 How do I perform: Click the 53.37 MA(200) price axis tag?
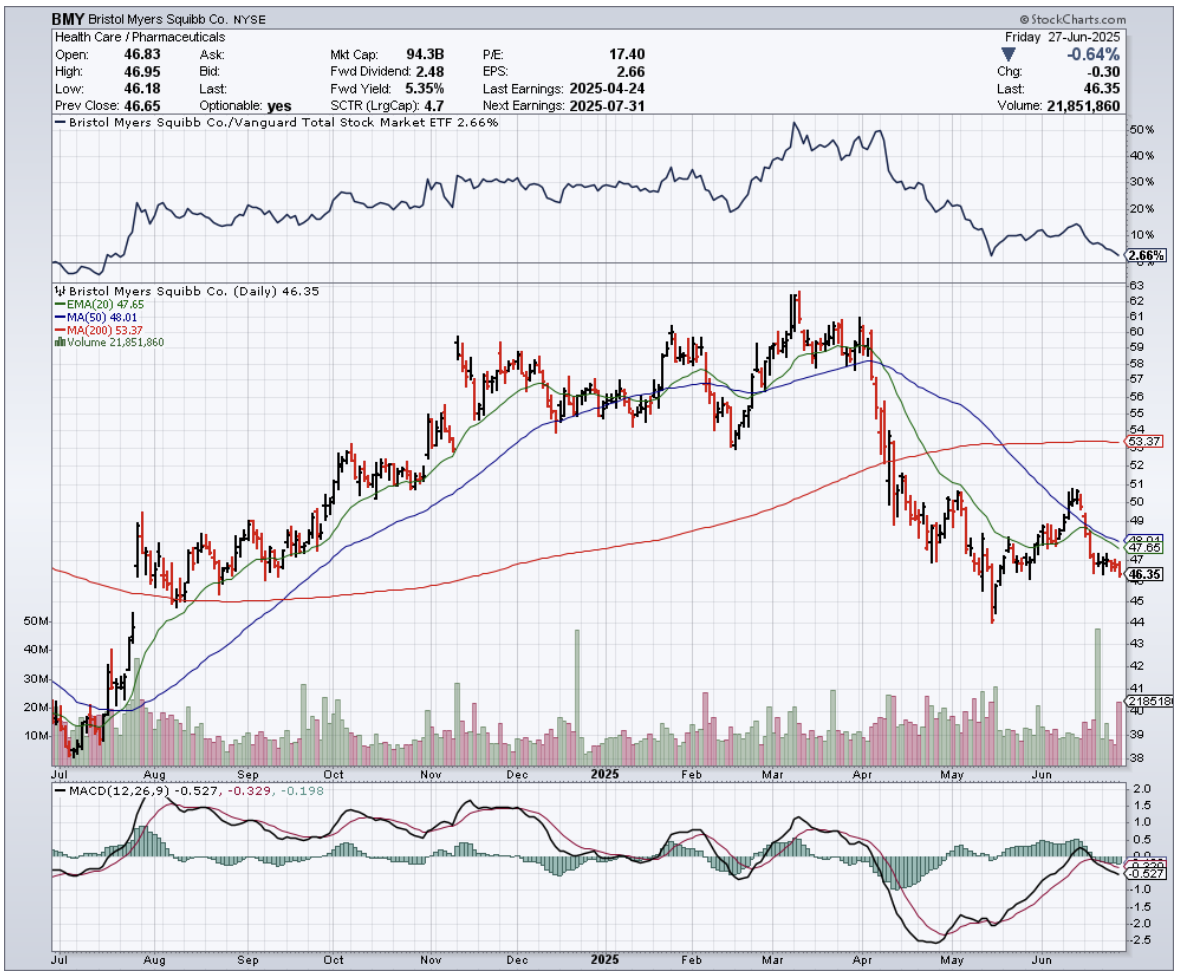tap(1145, 442)
